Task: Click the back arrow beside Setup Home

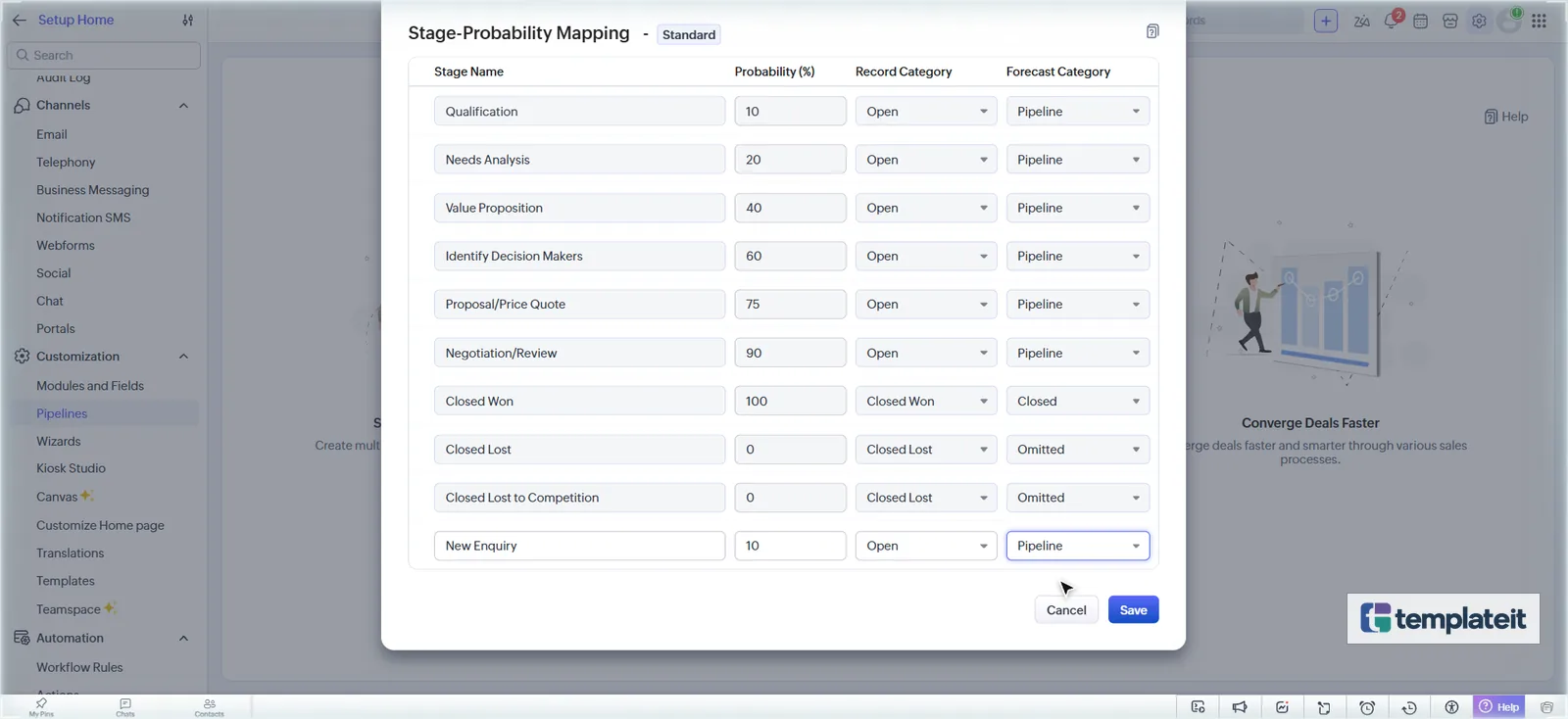Action: [19, 20]
